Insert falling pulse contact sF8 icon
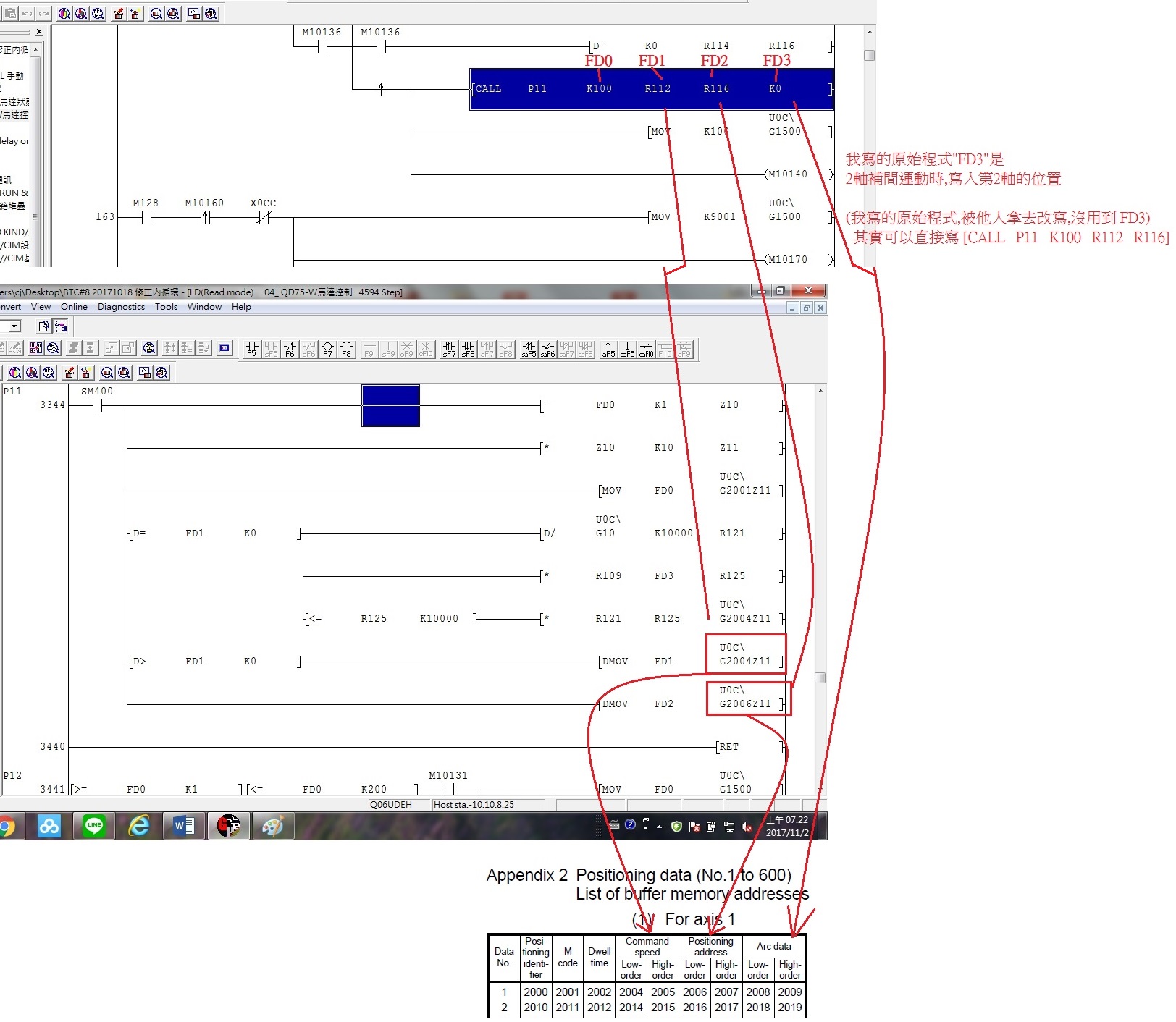Viewport: 1176px width, 1022px height. 468,349
